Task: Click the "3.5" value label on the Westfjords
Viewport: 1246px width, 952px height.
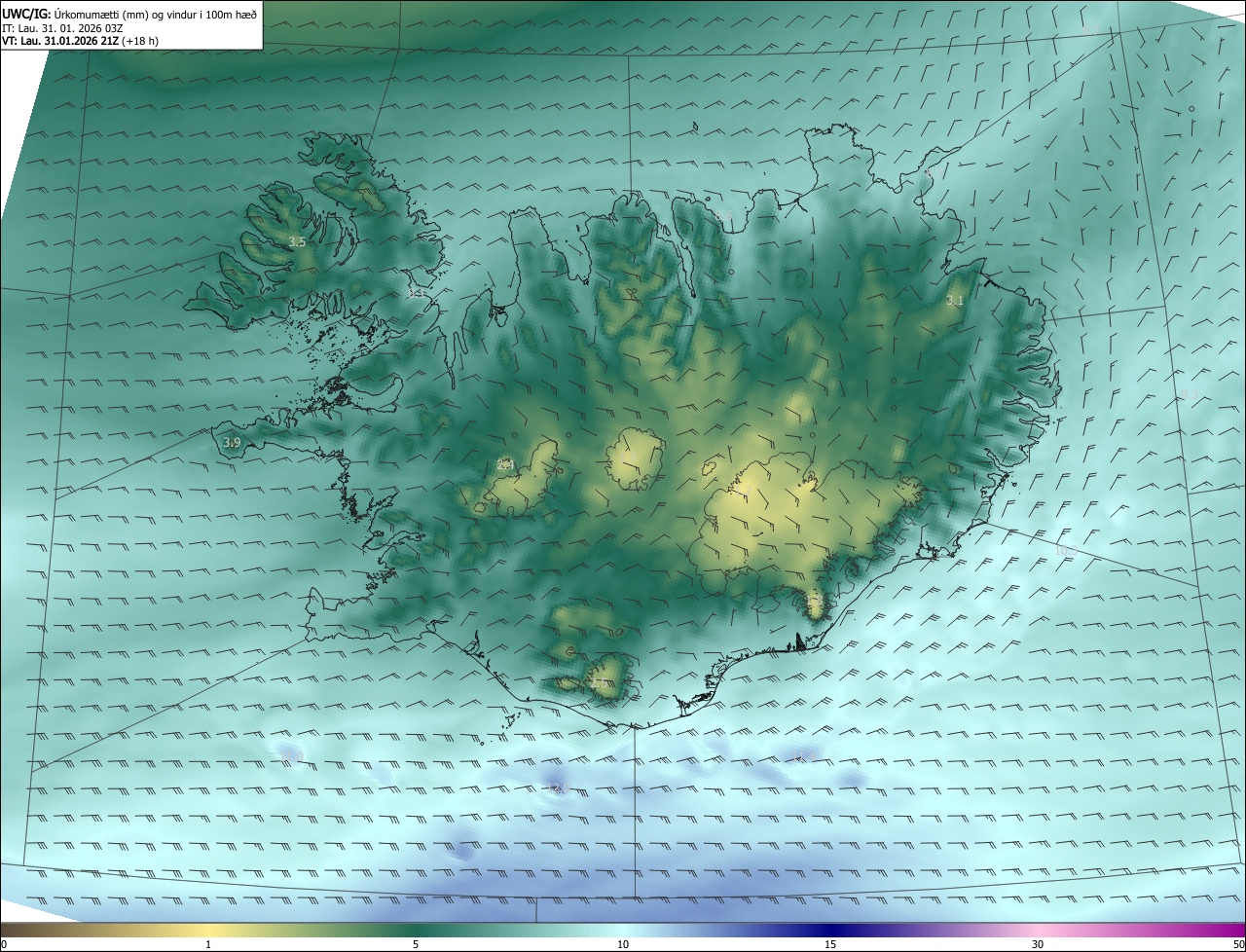Action: pos(298,241)
